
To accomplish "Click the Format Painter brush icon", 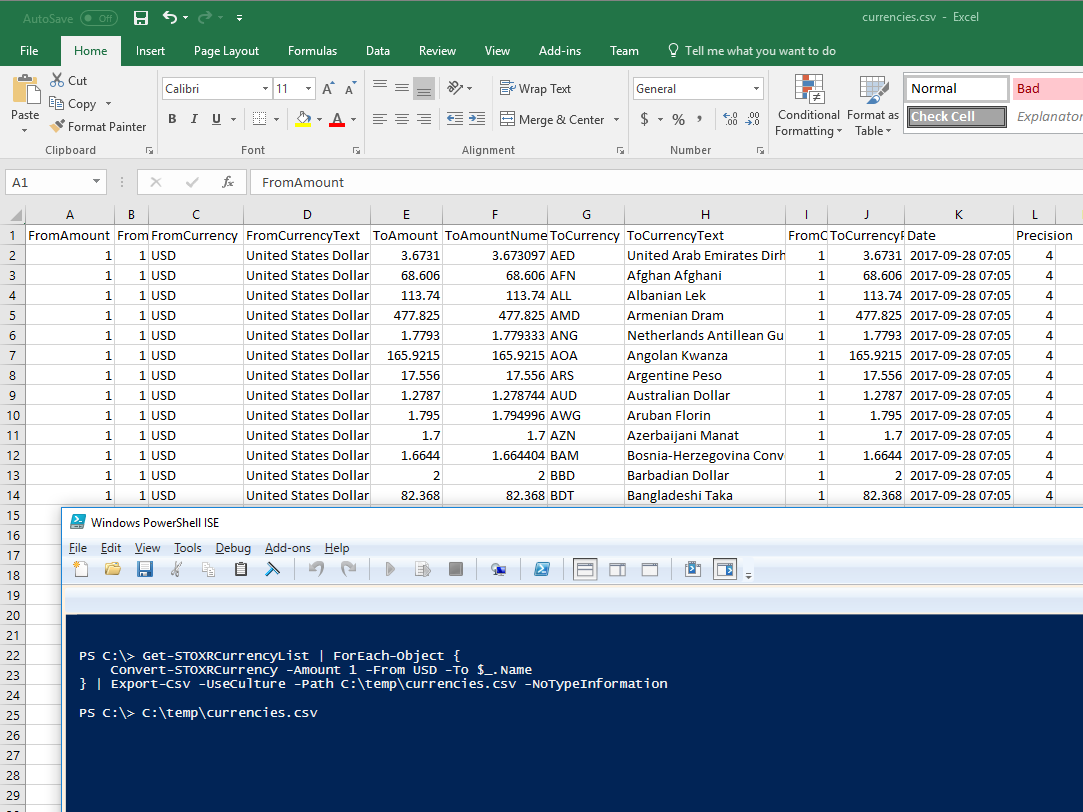I will [57, 127].
